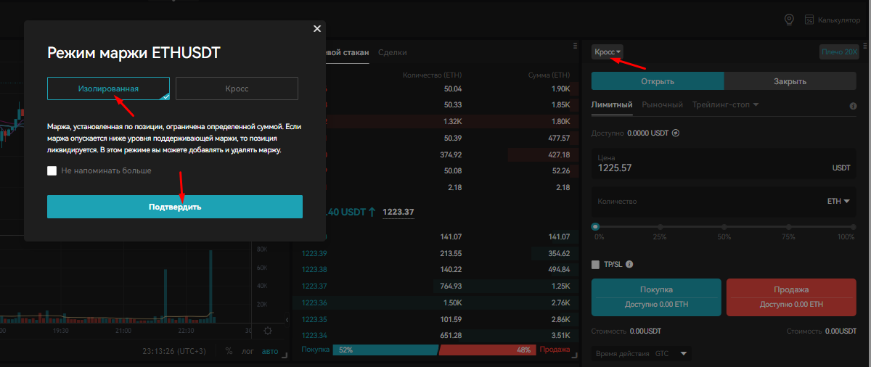Click the info icon beside order types
Image resolution: width=871 pixels, height=367 pixels.
pos(853,105)
